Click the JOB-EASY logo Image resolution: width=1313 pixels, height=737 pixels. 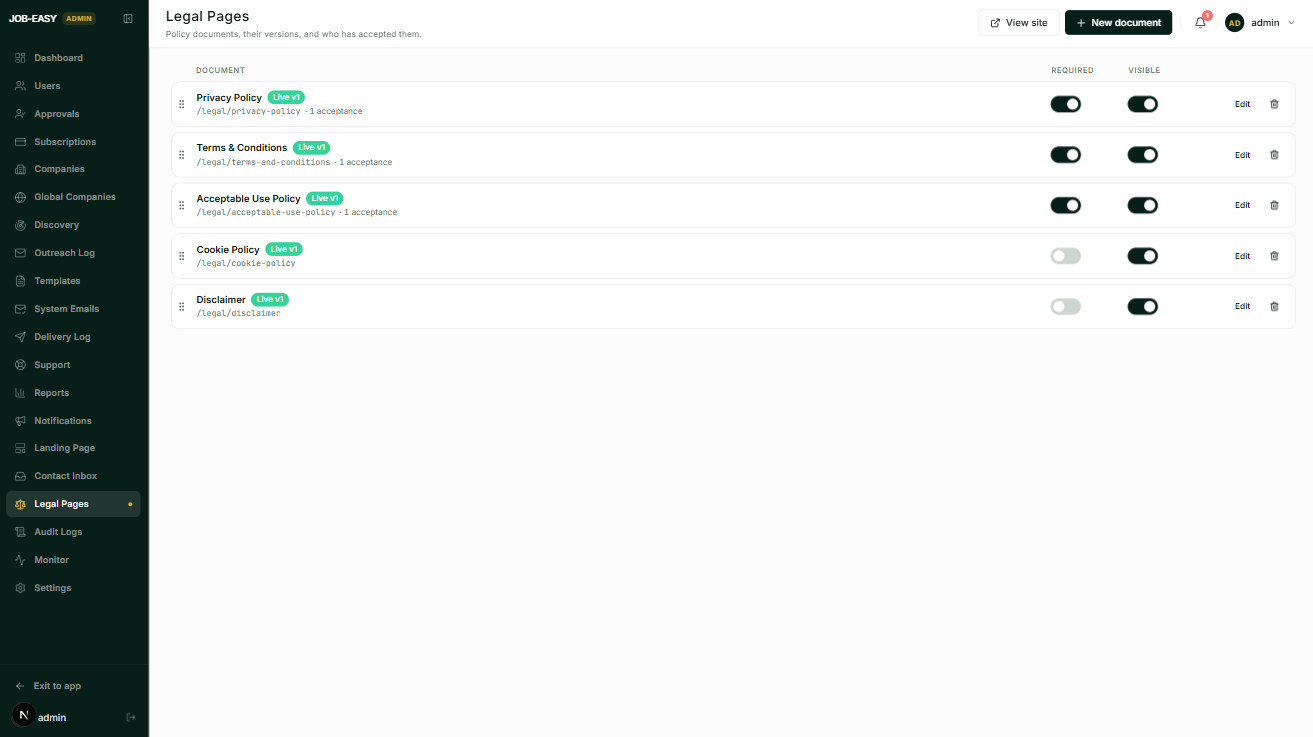(33, 19)
